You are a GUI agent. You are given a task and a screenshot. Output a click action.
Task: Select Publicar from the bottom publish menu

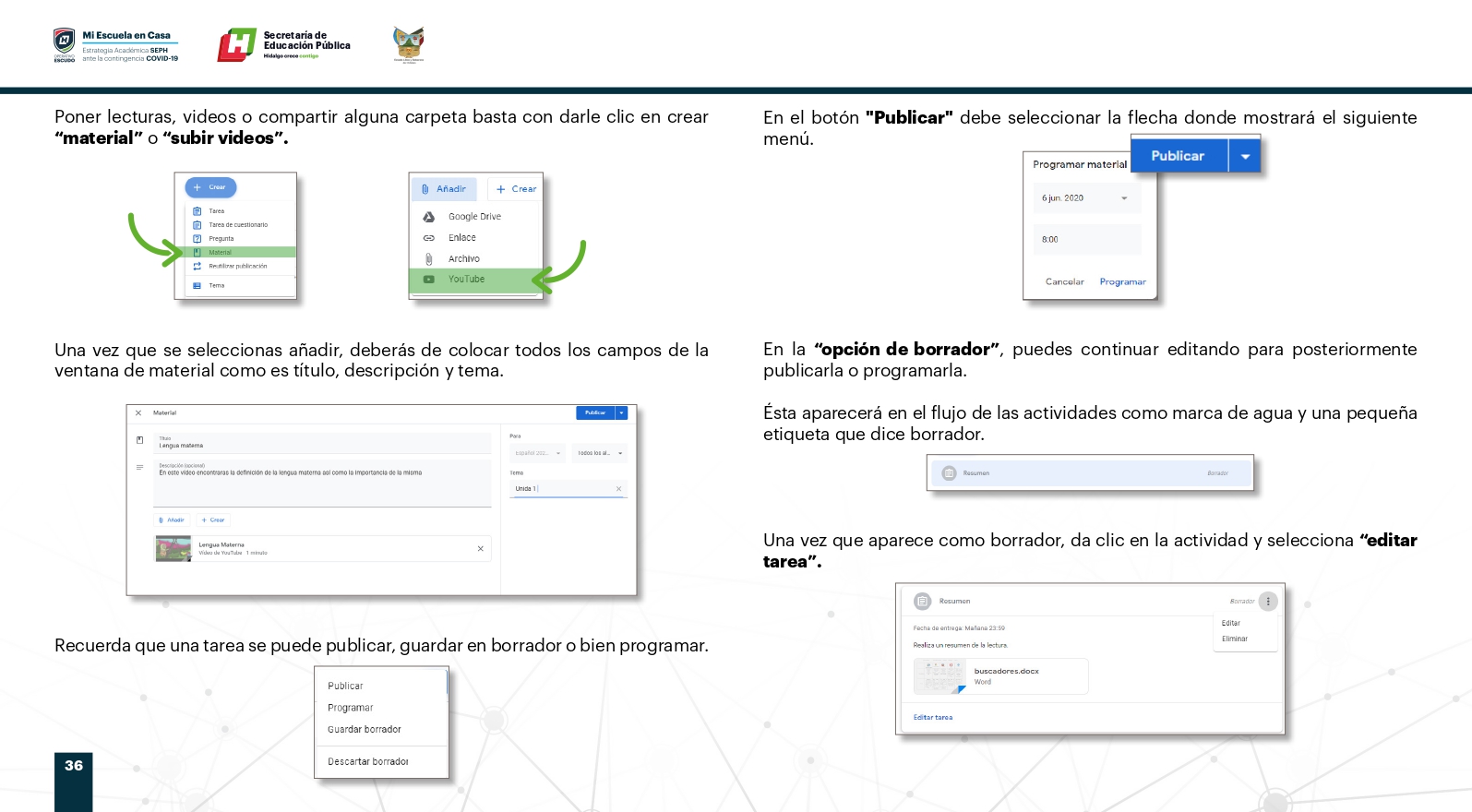point(345,687)
